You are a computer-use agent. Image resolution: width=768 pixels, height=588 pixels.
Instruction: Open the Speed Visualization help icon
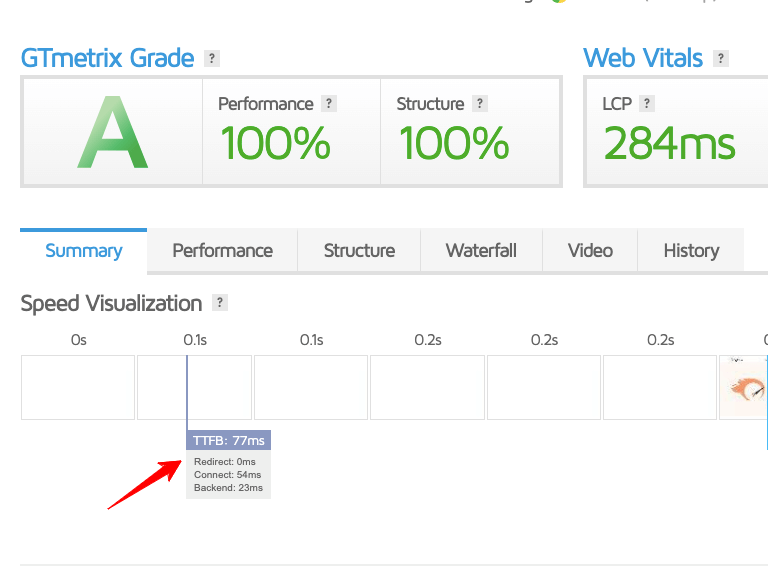coord(219,303)
